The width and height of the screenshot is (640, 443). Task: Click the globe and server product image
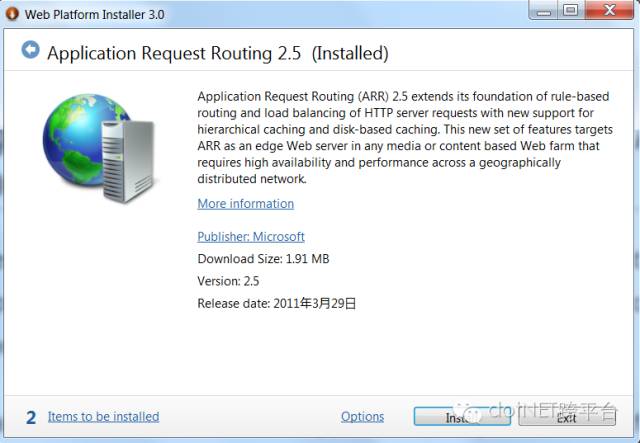99,148
